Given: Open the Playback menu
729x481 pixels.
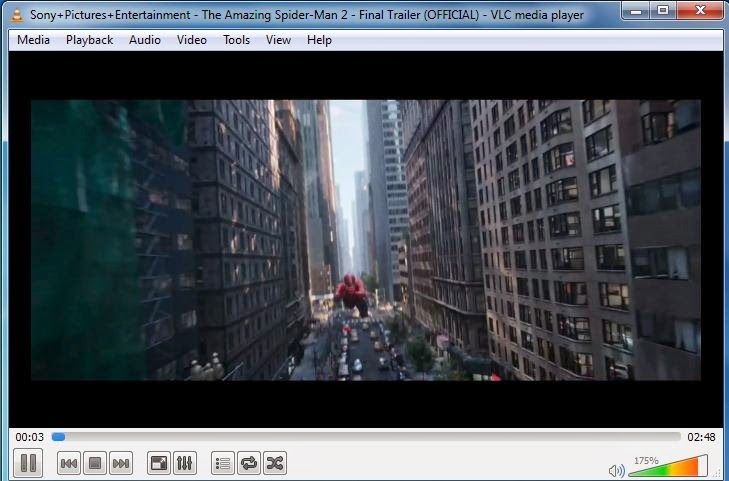Looking at the screenshot, I should coord(89,40).
